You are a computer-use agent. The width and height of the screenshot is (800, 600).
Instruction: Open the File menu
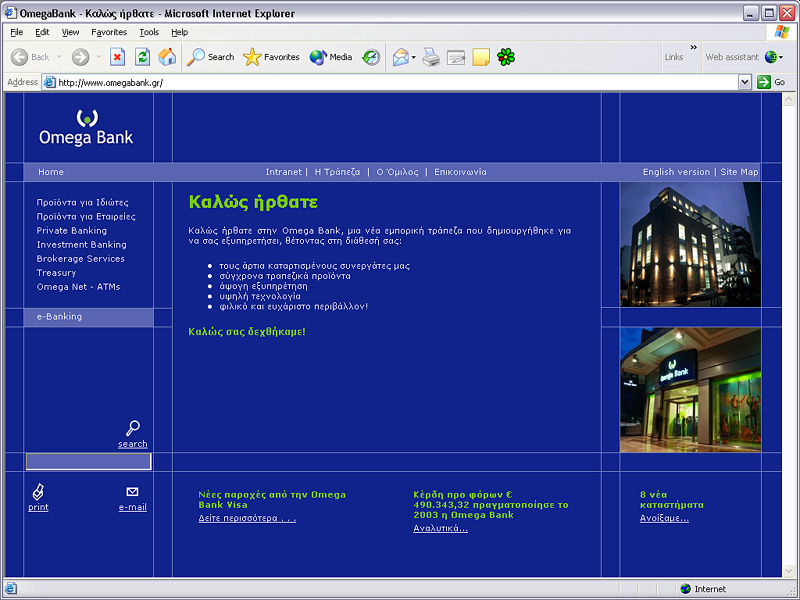click(17, 32)
